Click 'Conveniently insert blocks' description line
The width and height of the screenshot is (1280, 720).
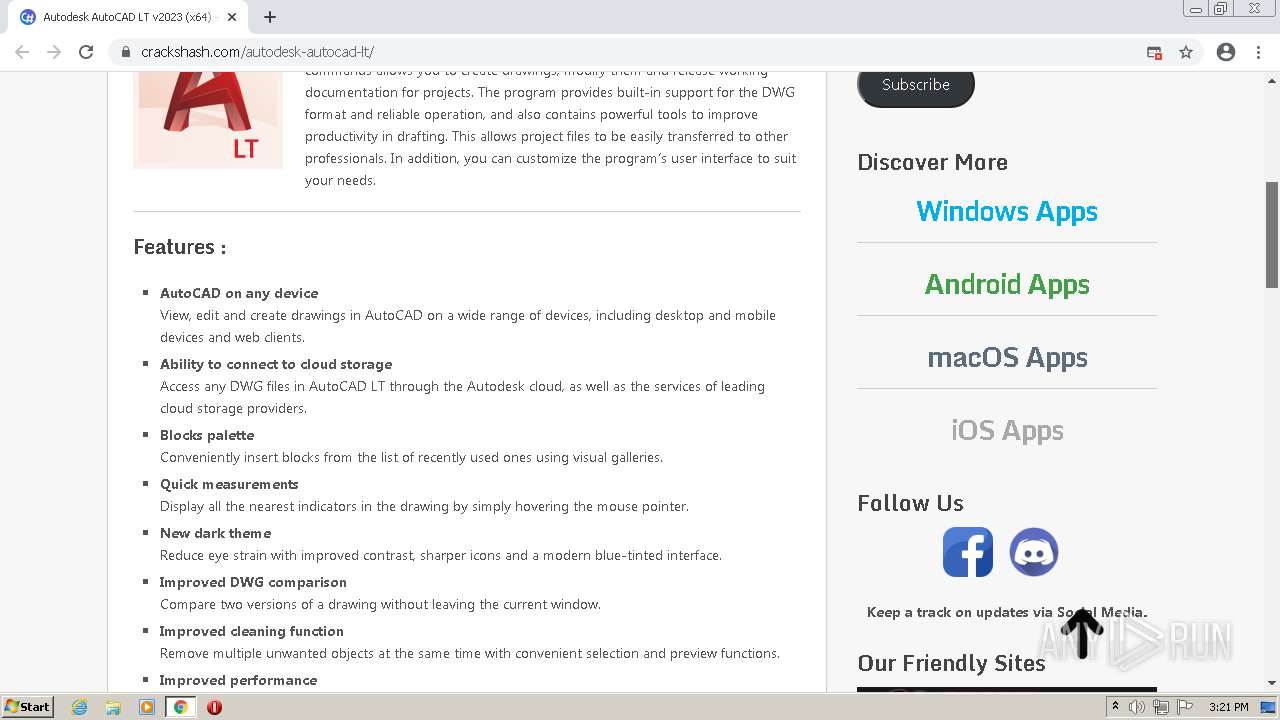411,457
